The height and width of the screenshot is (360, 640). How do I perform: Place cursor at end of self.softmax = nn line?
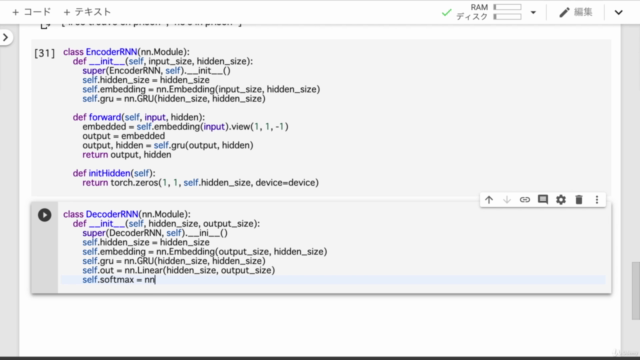(x=156, y=280)
